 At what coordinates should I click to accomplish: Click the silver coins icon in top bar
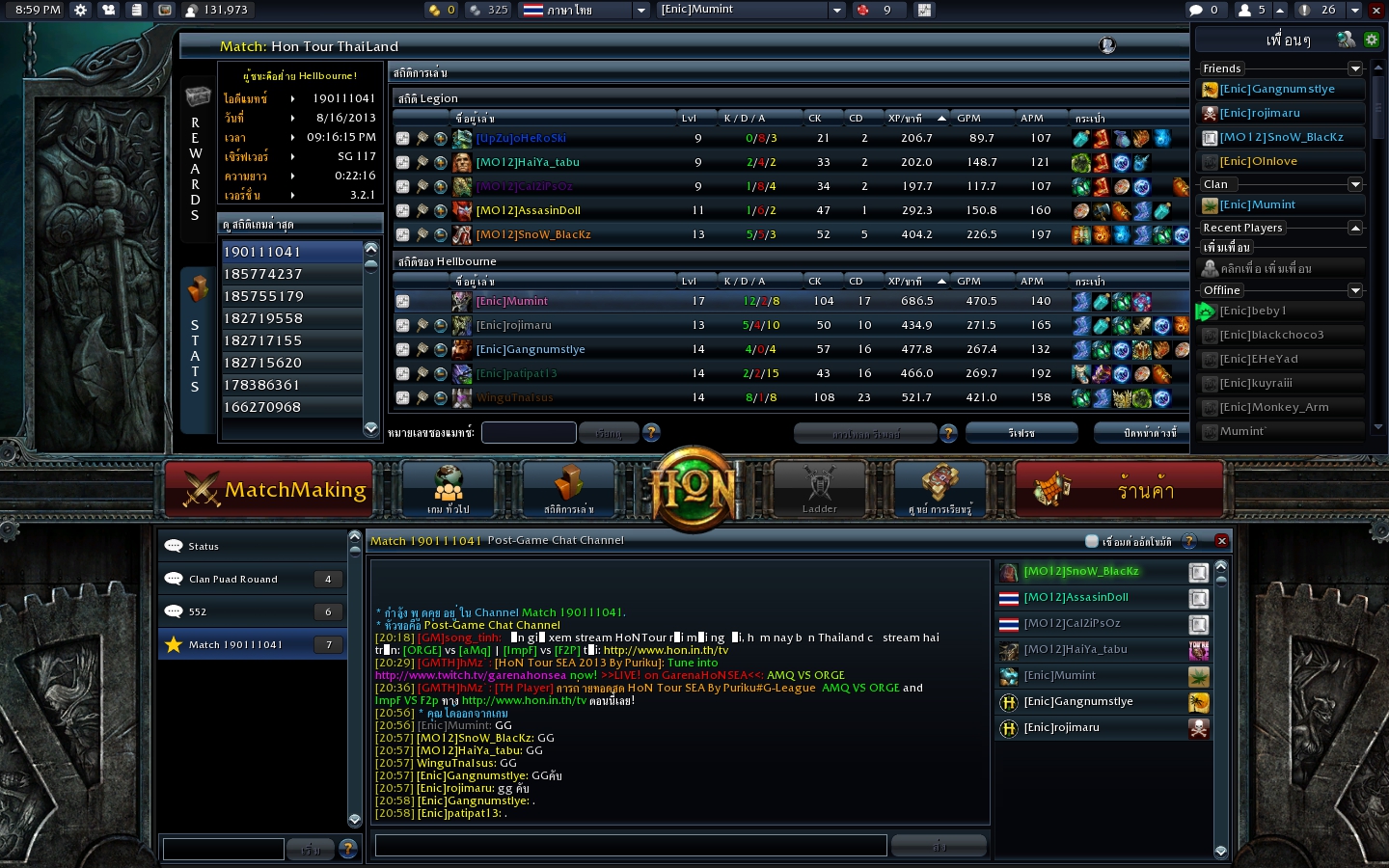pos(475,10)
